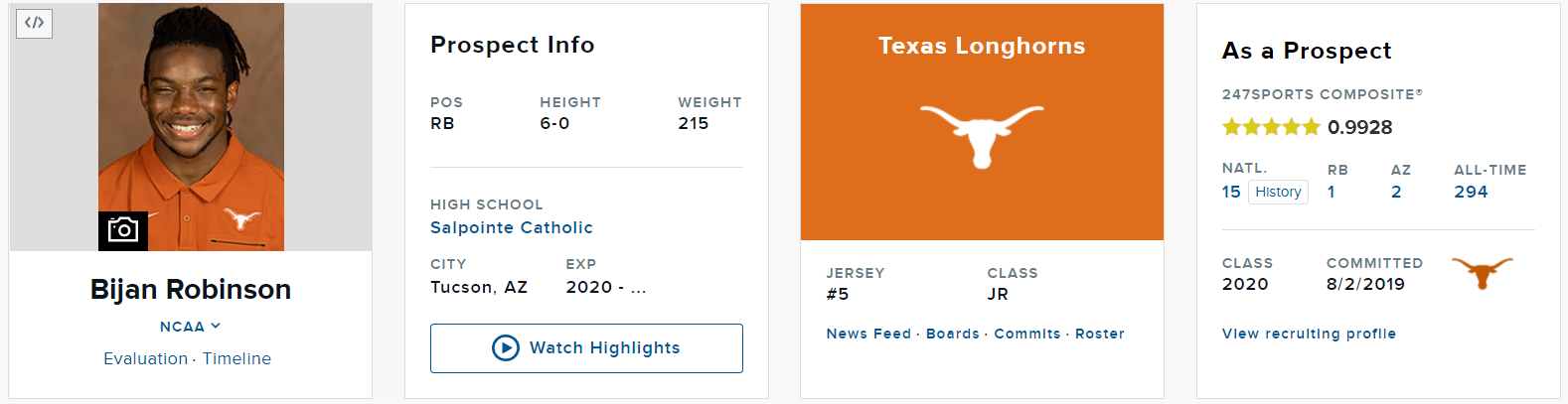1568x404 pixels.
Task: Click the History button beside national rank
Action: coord(1278,192)
